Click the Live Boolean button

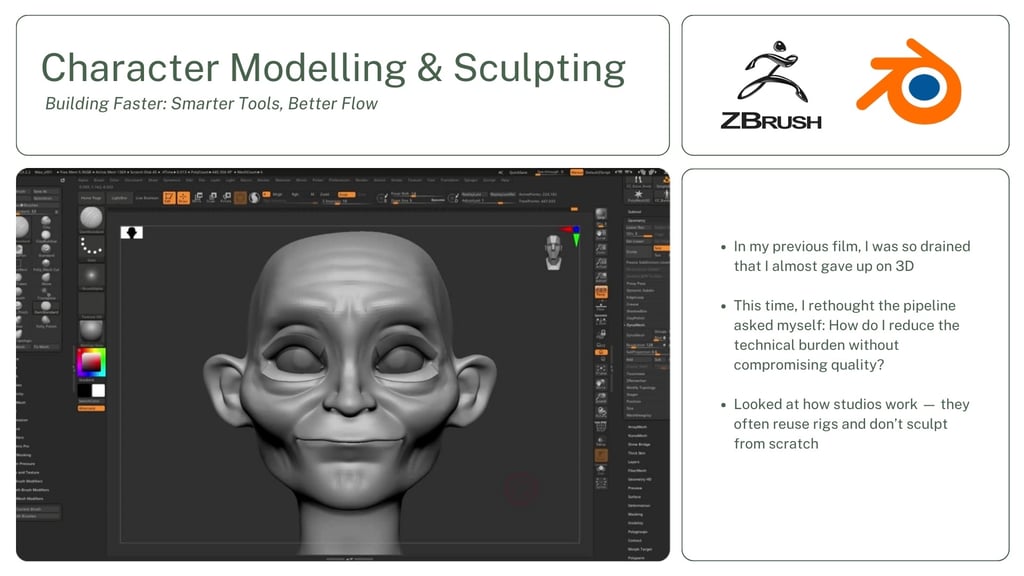pos(148,198)
